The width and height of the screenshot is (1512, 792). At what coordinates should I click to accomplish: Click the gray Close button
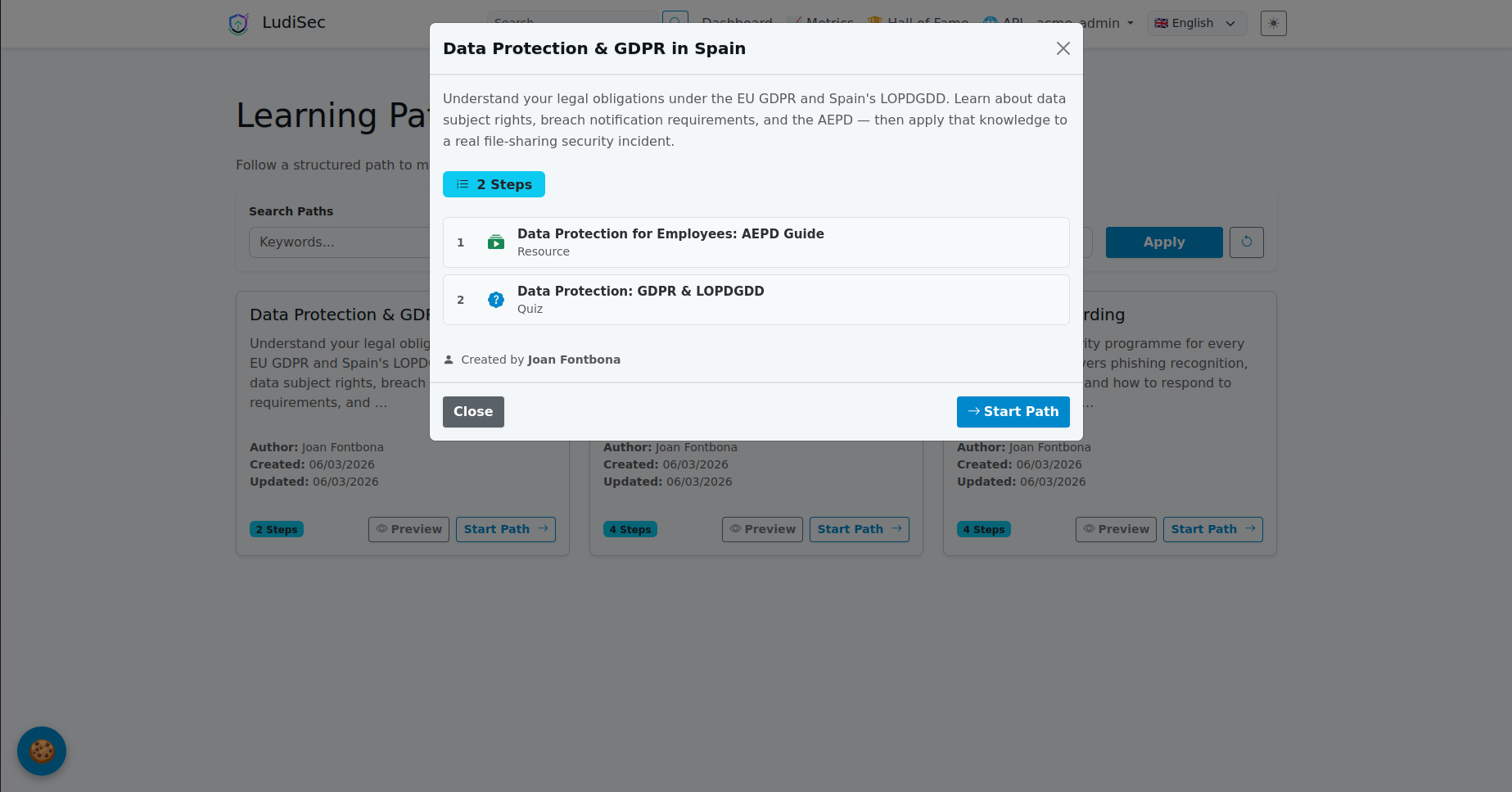click(x=473, y=412)
